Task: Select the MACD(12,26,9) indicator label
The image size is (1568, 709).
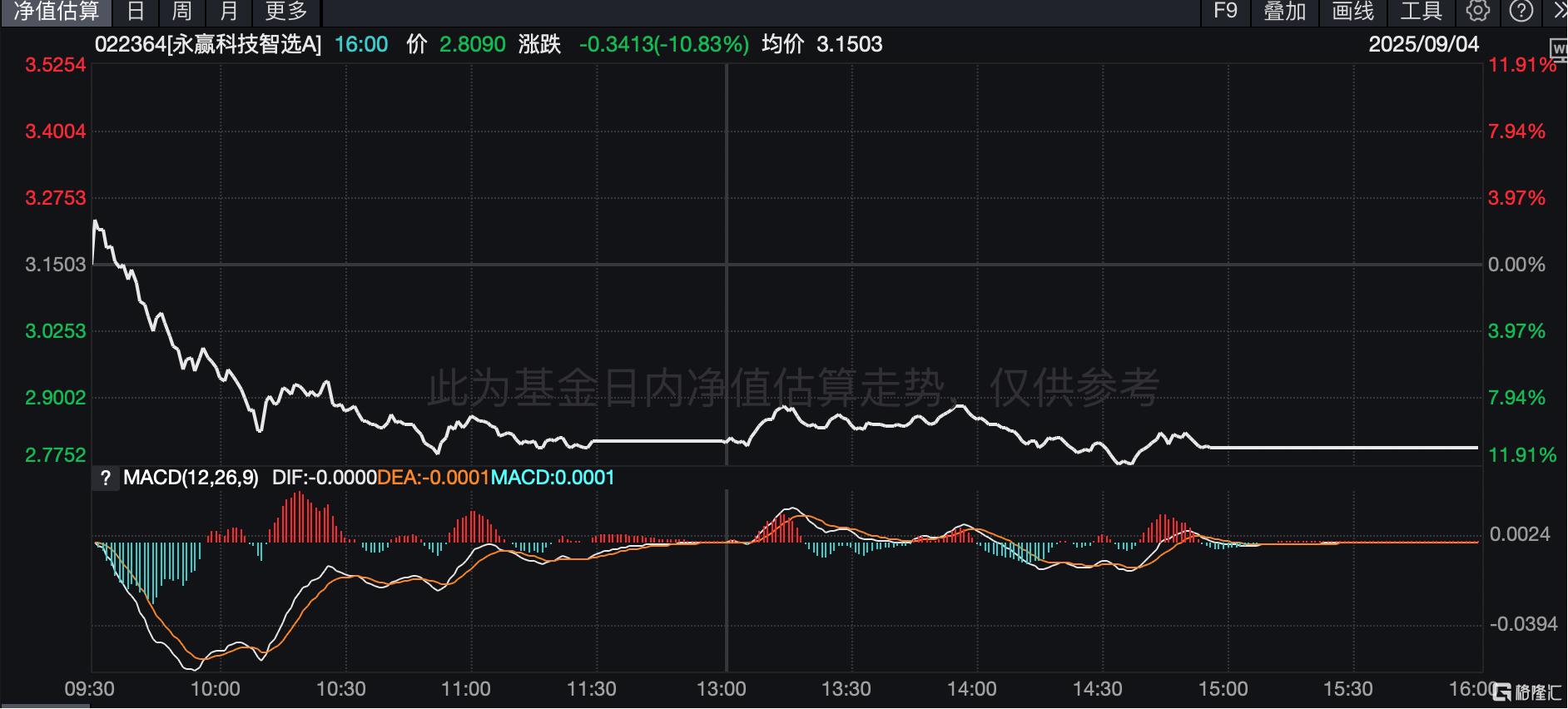Action: pyautogui.click(x=191, y=478)
